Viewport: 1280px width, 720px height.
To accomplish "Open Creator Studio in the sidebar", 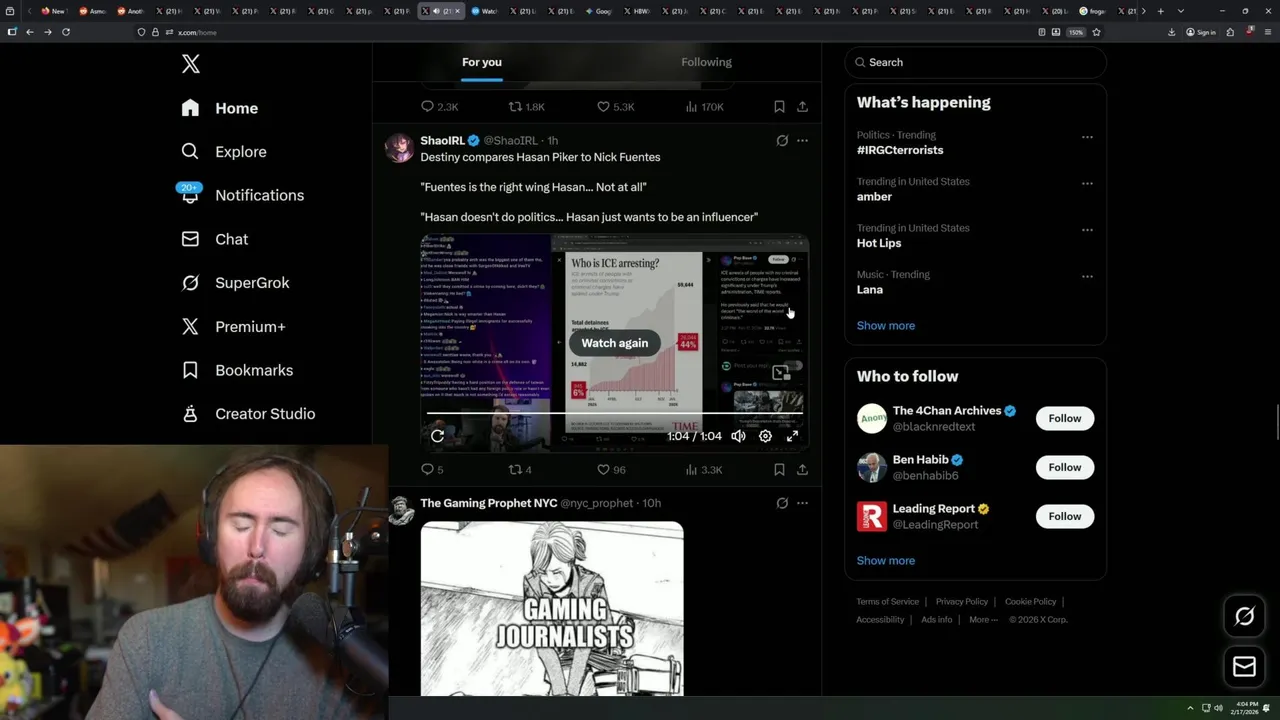I will click(x=248, y=414).
